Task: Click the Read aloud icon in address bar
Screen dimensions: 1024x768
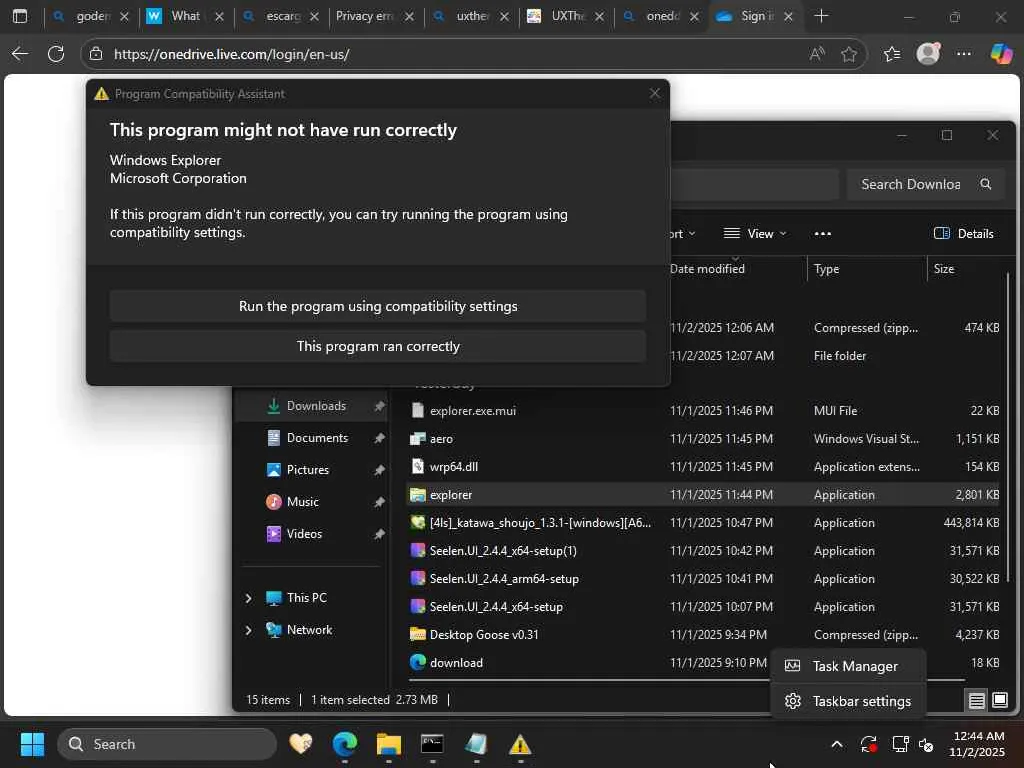Action: point(816,54)
